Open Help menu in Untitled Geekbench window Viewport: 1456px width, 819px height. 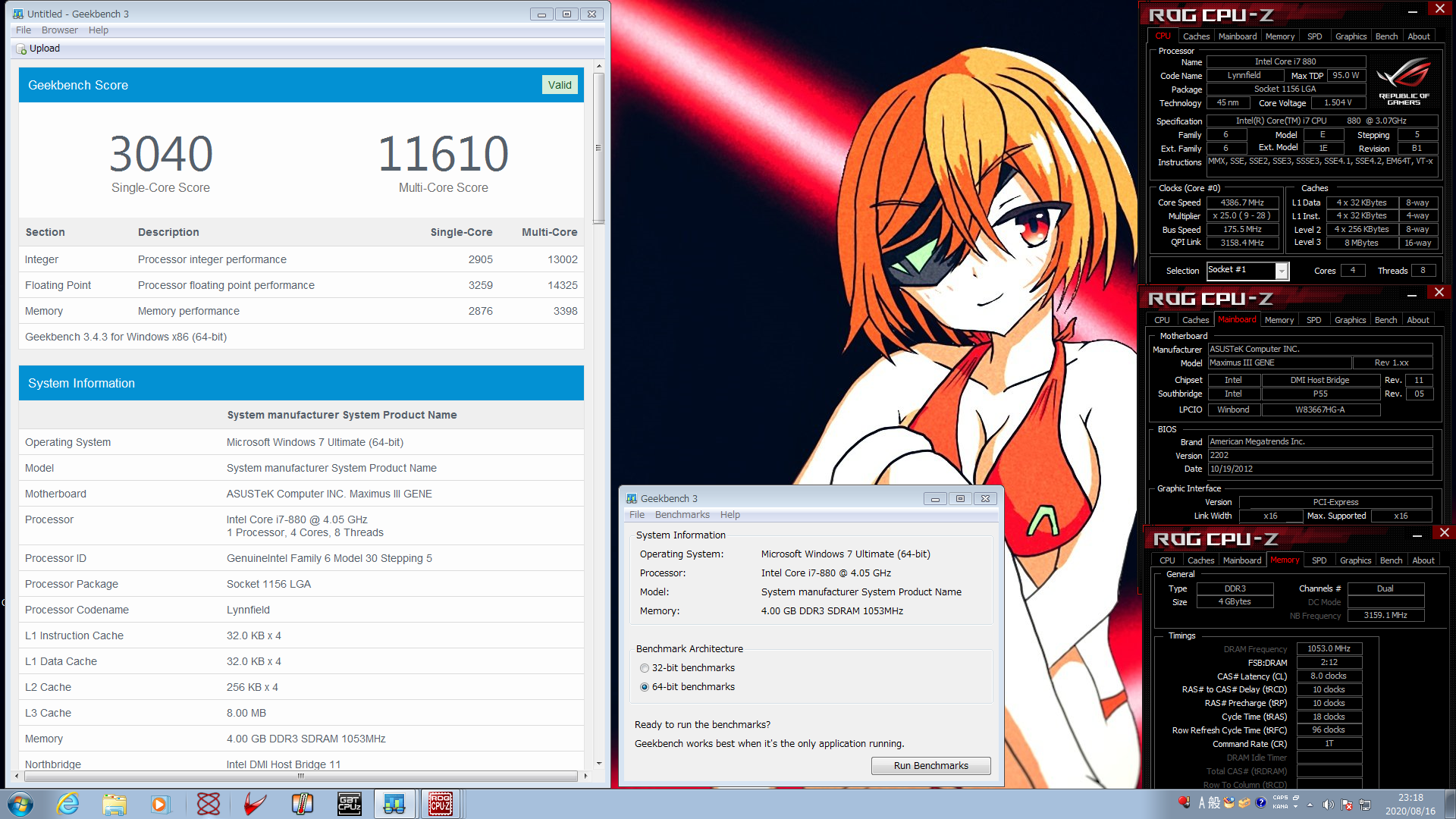click(x=99, y=30)
